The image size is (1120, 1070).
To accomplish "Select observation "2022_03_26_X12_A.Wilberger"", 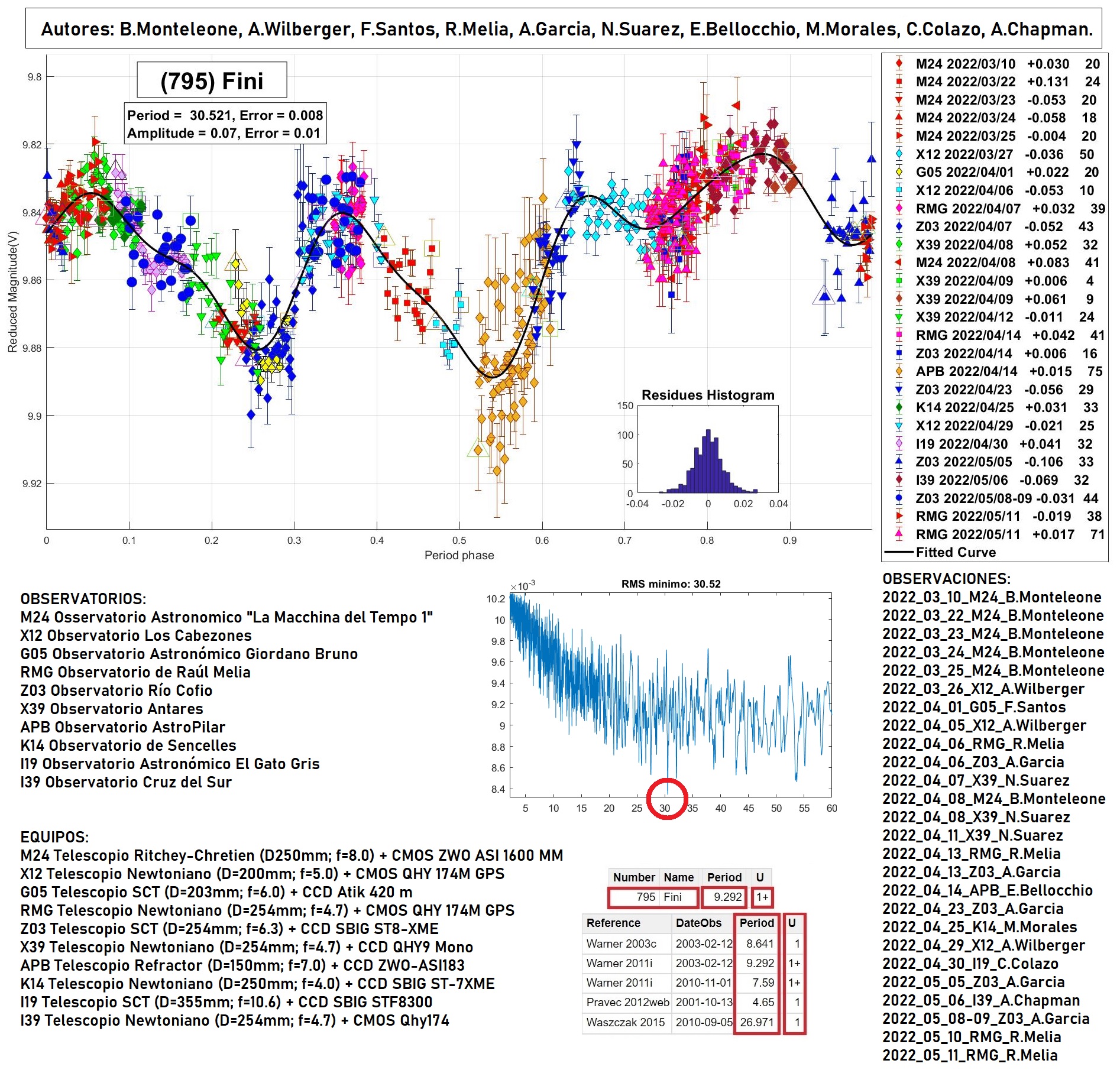I will coord(983,689).
